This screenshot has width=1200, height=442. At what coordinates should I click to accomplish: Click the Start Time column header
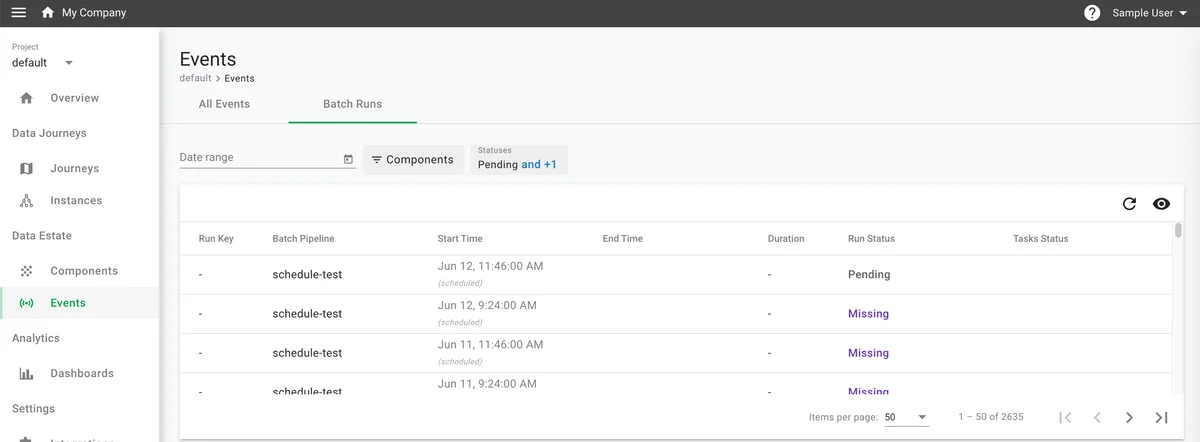point(460,239)
